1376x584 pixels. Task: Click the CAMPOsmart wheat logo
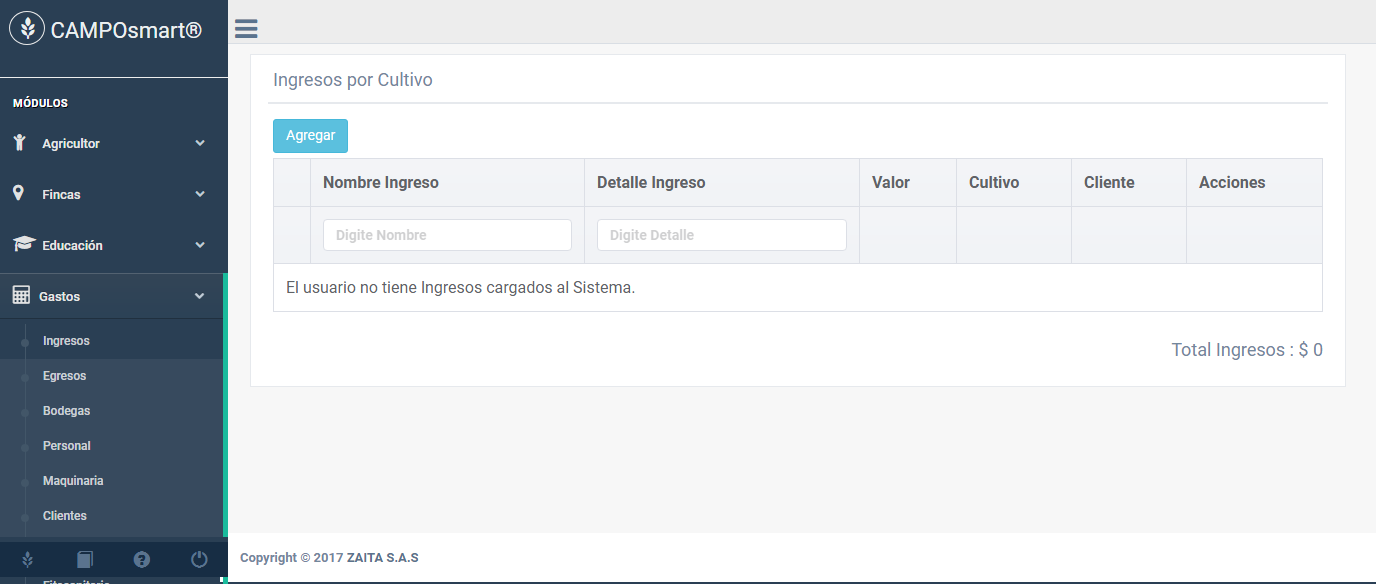pos(27,29)
